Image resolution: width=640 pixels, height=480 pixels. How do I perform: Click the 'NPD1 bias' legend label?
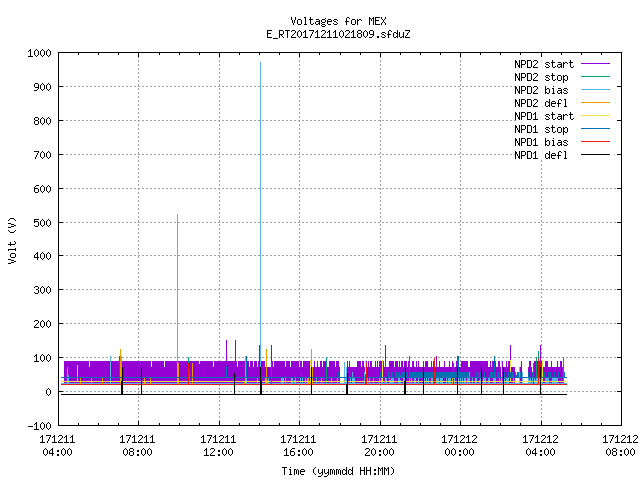click(x=541, y=142)
